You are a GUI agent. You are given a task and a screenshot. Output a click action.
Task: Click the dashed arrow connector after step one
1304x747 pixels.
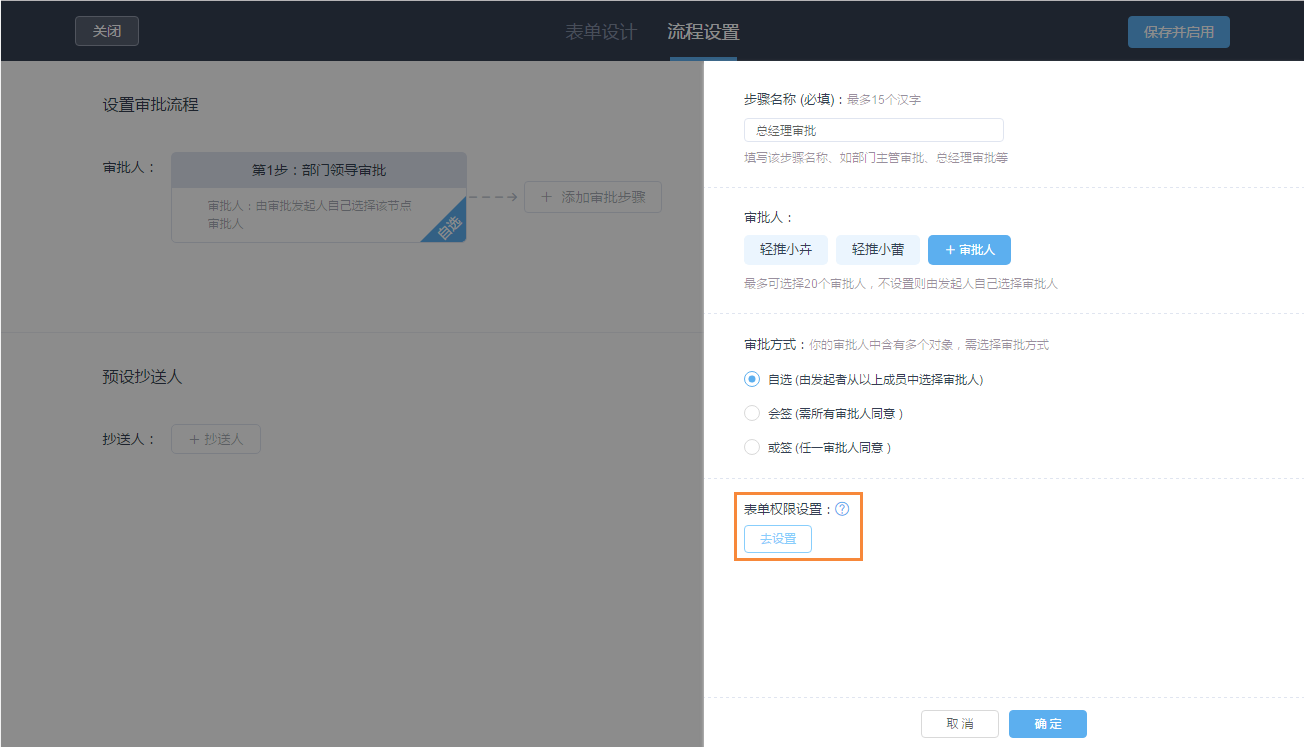[495, 197]
